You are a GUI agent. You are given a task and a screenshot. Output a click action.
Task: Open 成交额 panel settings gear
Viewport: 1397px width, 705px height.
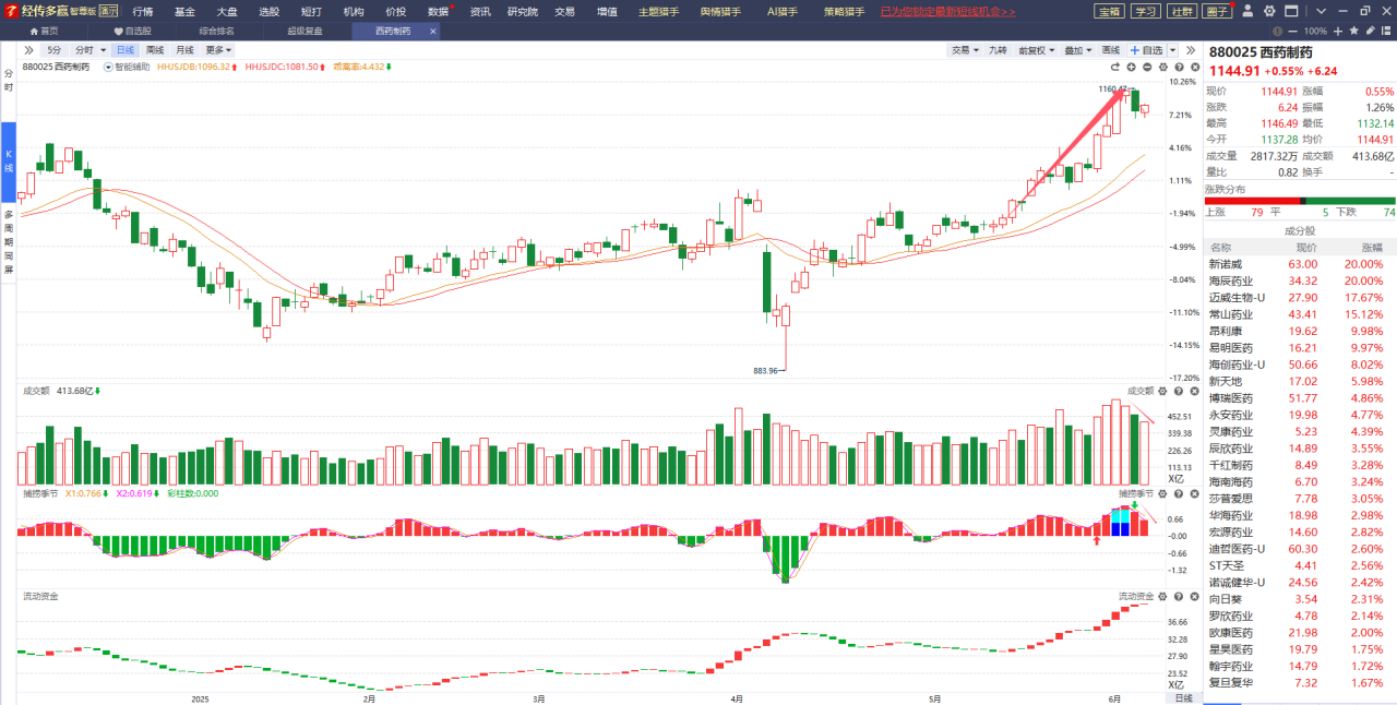pyautogui.click(x=1163, y=391)
